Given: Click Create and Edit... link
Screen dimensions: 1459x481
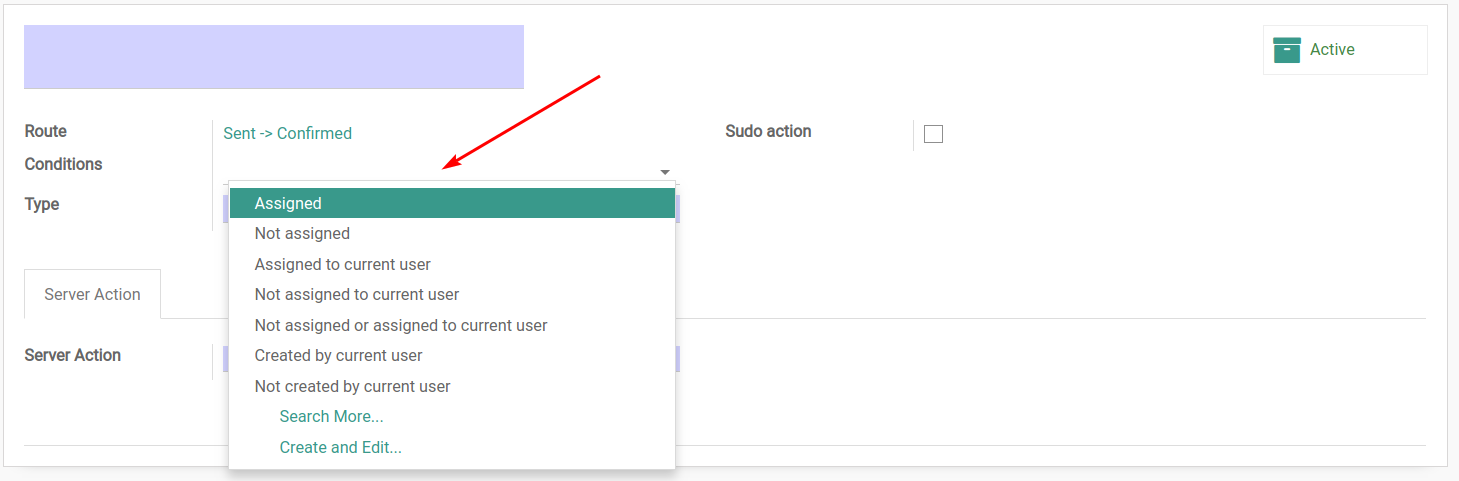Looking at the screenshot, I should click(x=340, y=447).
